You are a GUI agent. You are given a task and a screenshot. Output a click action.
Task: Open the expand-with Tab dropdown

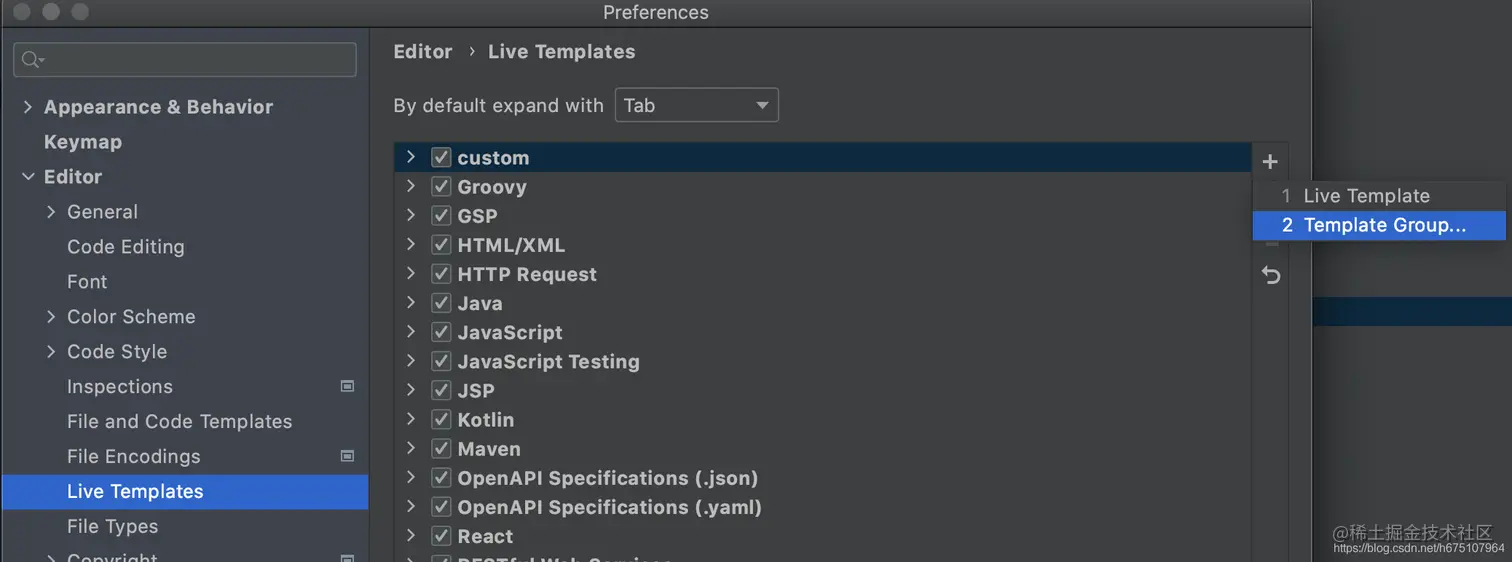pos(696,105)
